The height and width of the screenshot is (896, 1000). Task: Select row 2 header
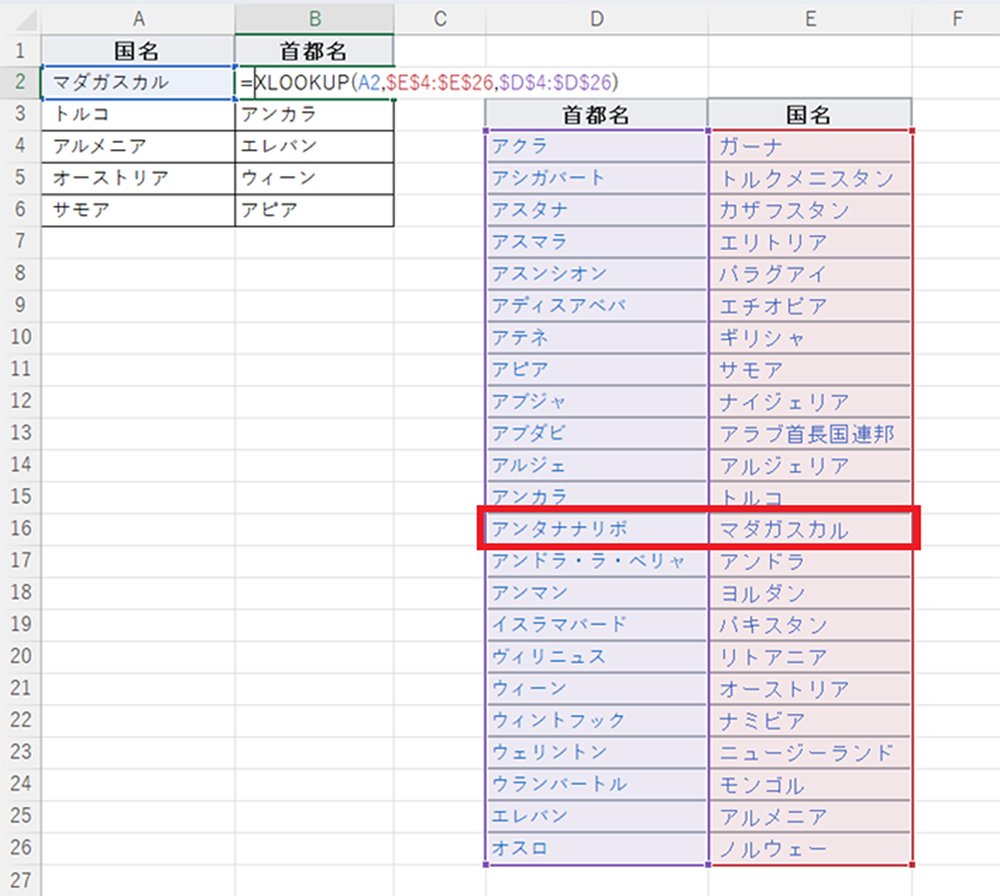coord(20,82)
